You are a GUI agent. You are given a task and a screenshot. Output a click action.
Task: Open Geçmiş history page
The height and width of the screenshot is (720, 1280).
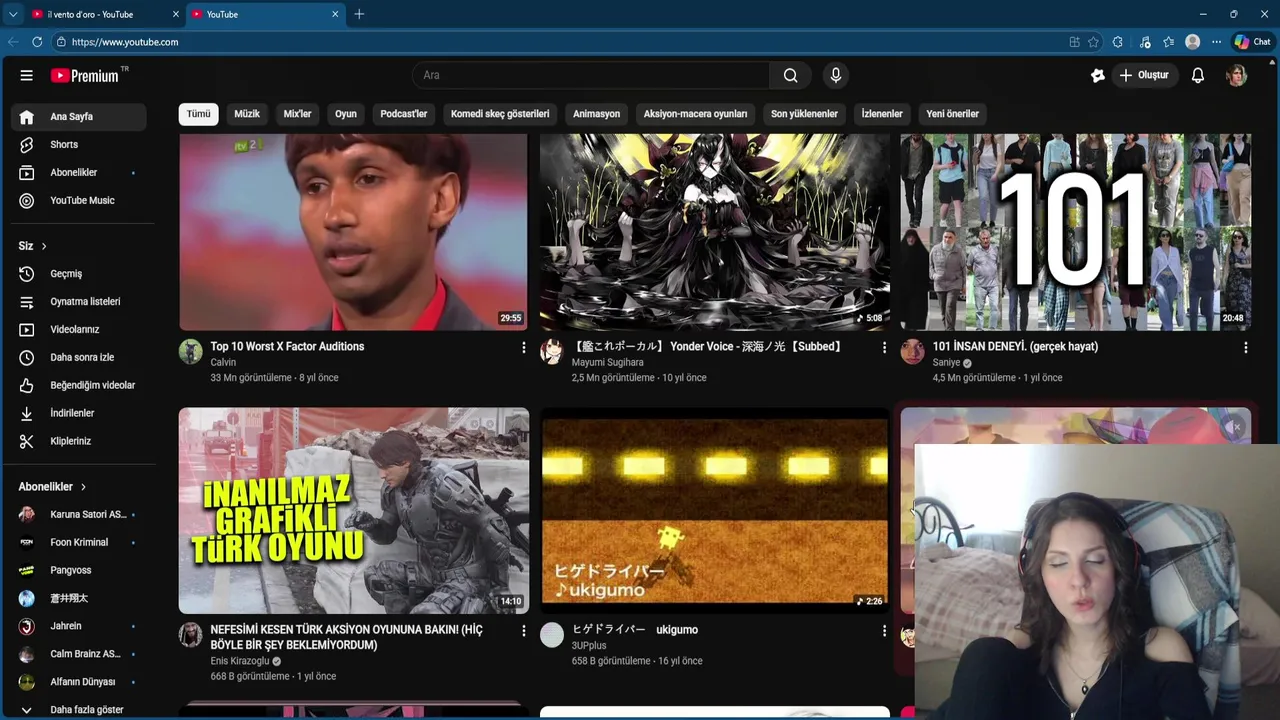click(79, 273)
